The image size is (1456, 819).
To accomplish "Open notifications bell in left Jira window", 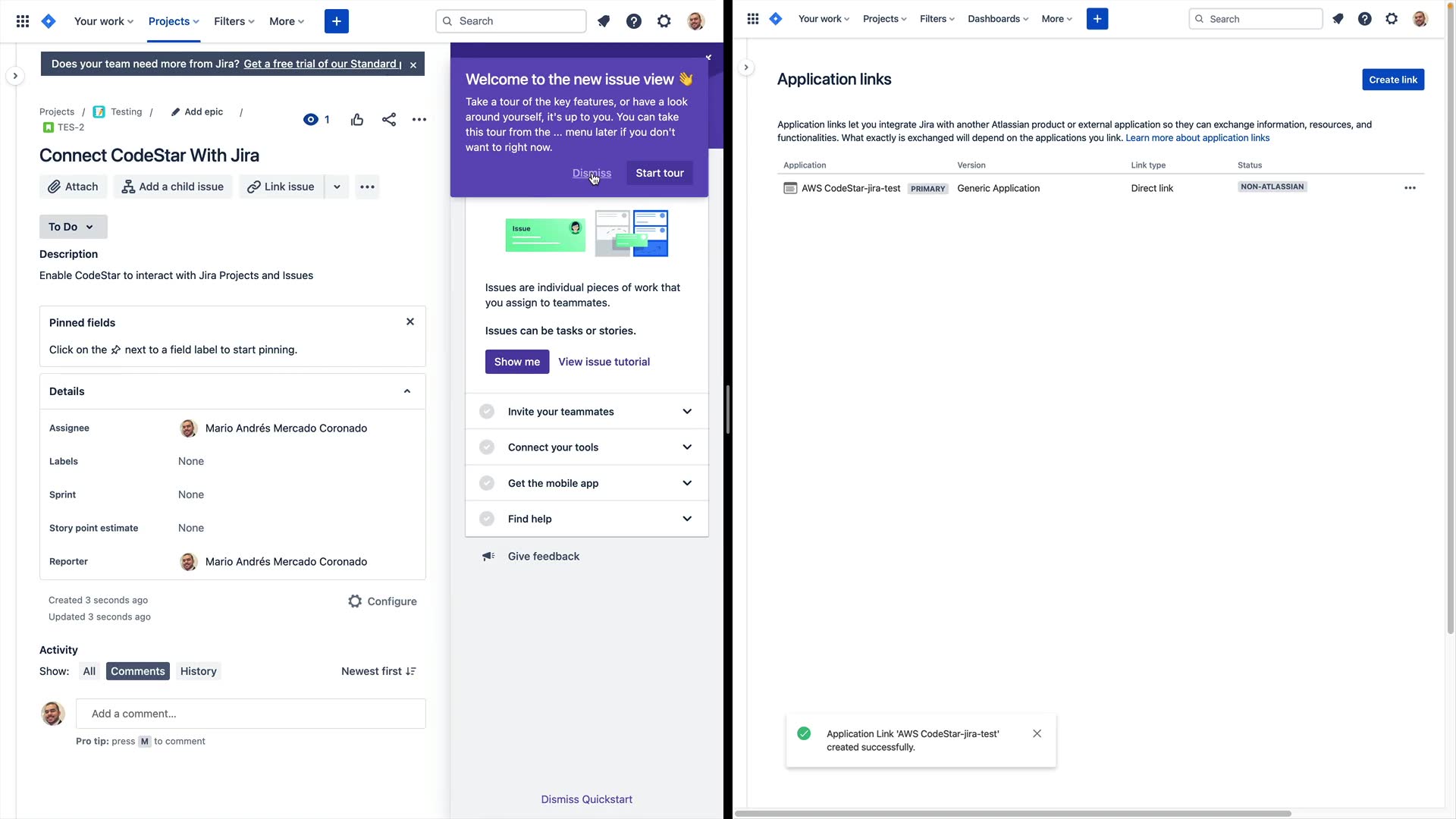I will pos(604,21).
